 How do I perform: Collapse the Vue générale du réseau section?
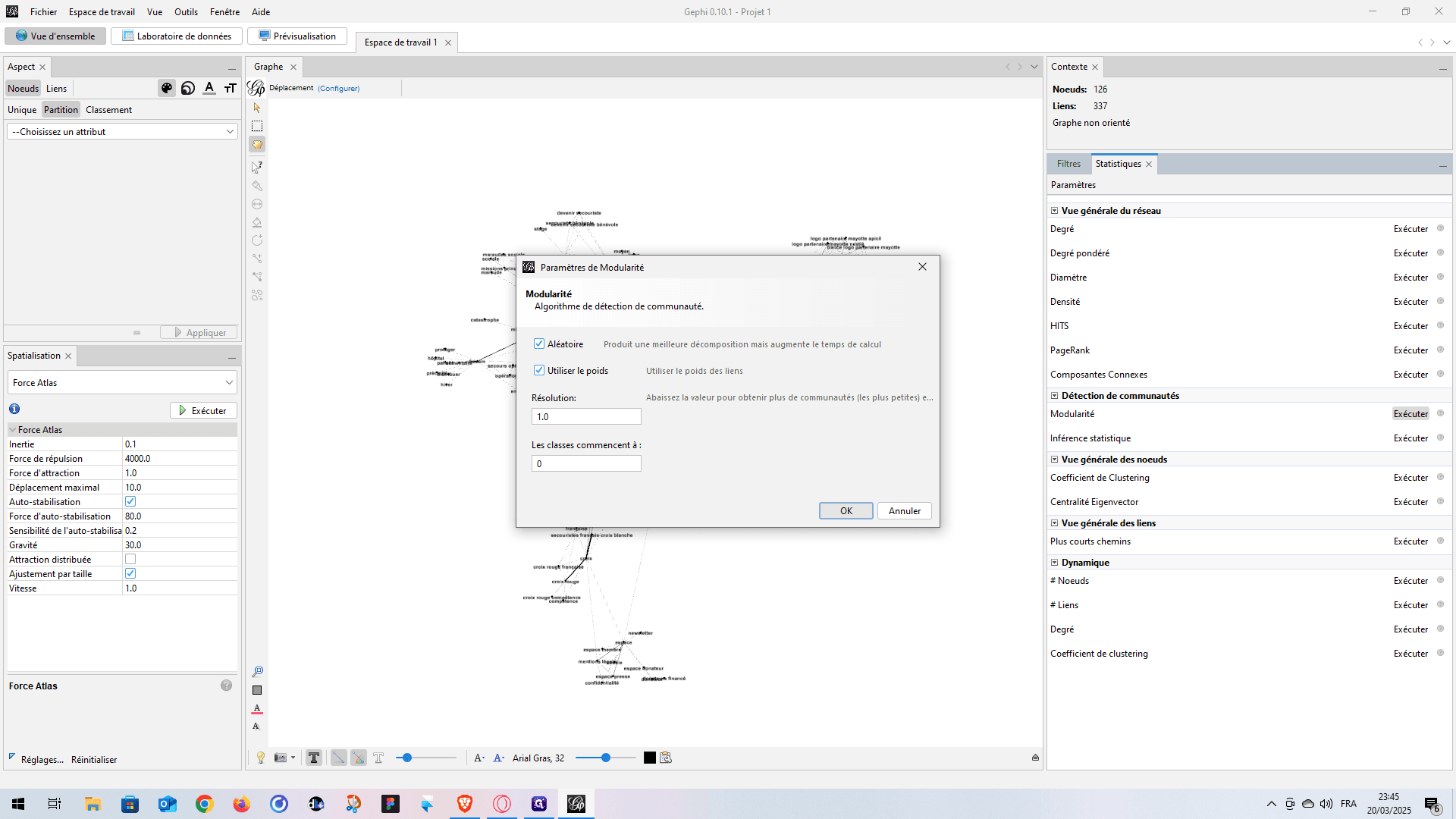[x=1054, y=211]
